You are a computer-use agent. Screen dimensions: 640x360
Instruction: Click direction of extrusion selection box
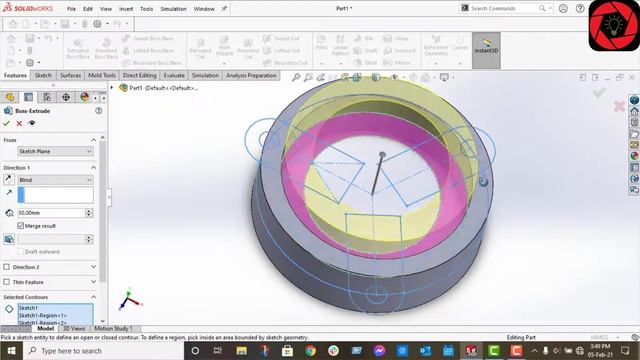point(56,195)
